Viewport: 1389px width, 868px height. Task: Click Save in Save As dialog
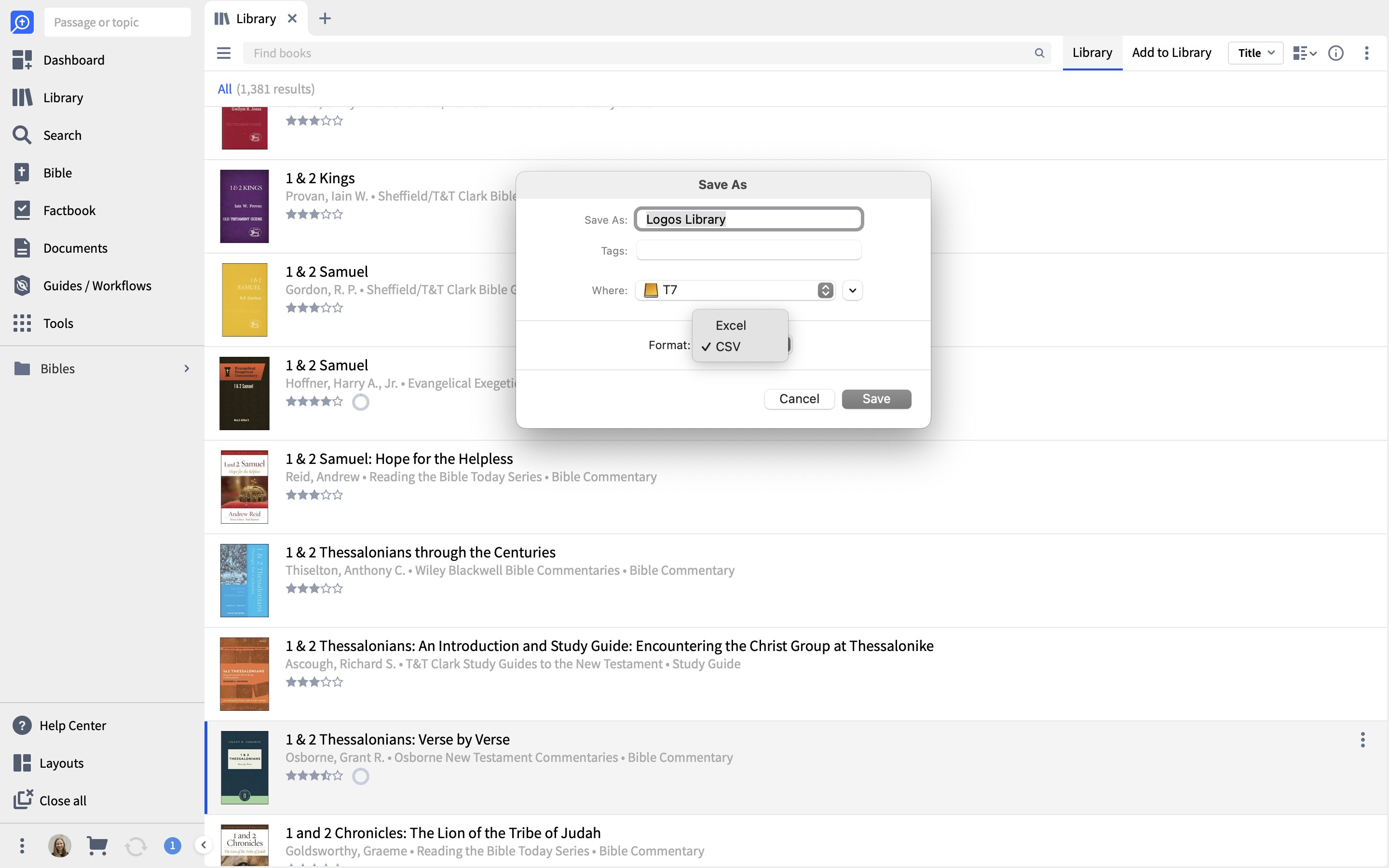(x=876, y=398)
